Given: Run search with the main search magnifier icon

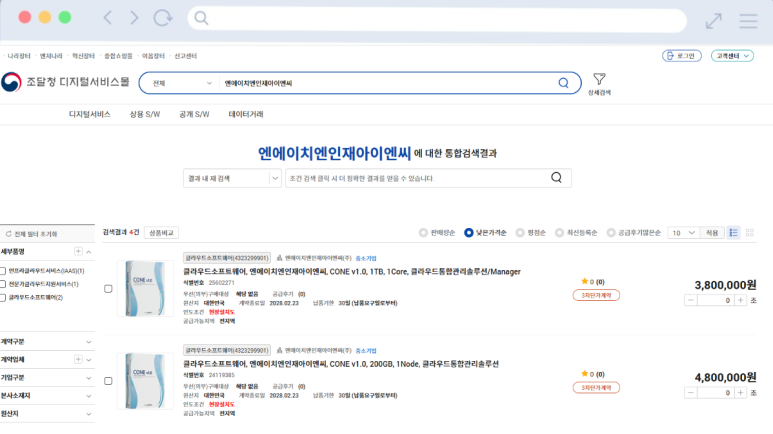Looking at the screenshot, I should (x=563, y=83).
